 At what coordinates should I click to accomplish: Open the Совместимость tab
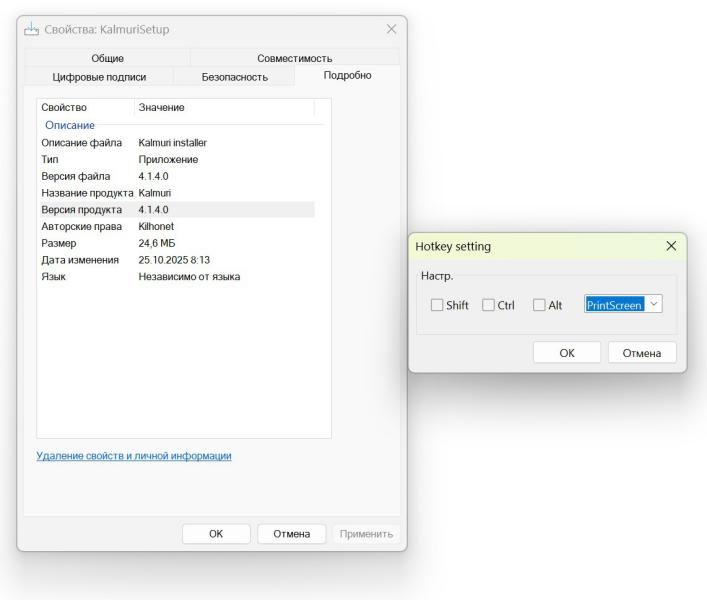(x=294, y=58)
